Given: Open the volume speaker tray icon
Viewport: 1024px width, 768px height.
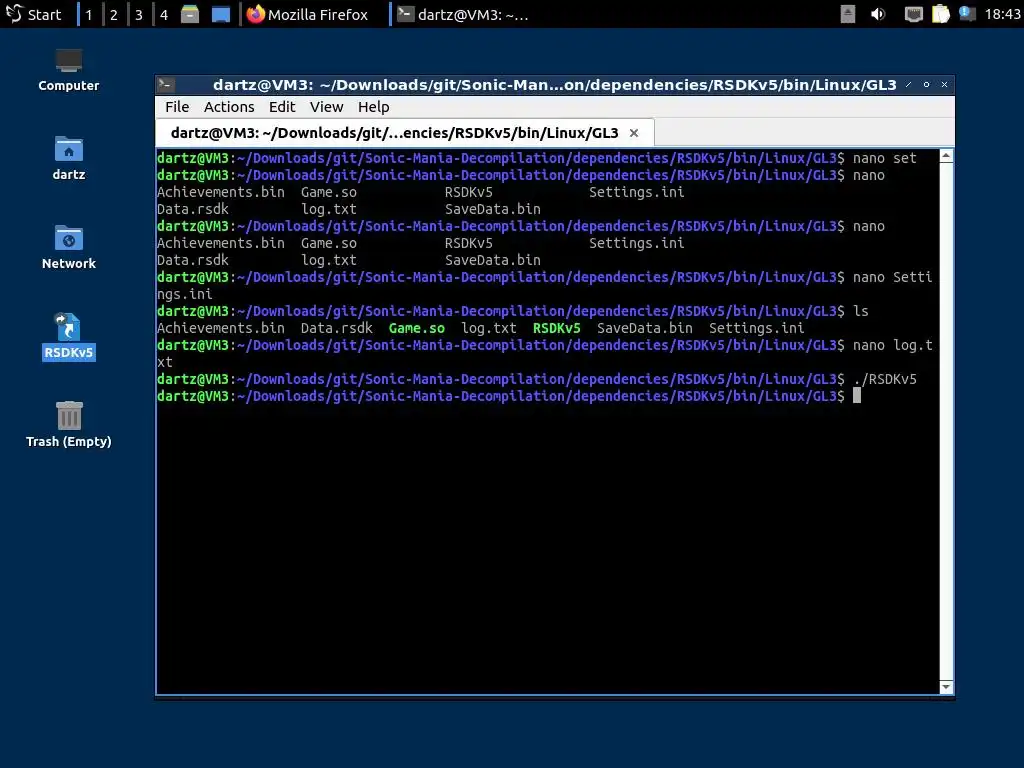Looking at the screenshot, I should tap(878, 14).
